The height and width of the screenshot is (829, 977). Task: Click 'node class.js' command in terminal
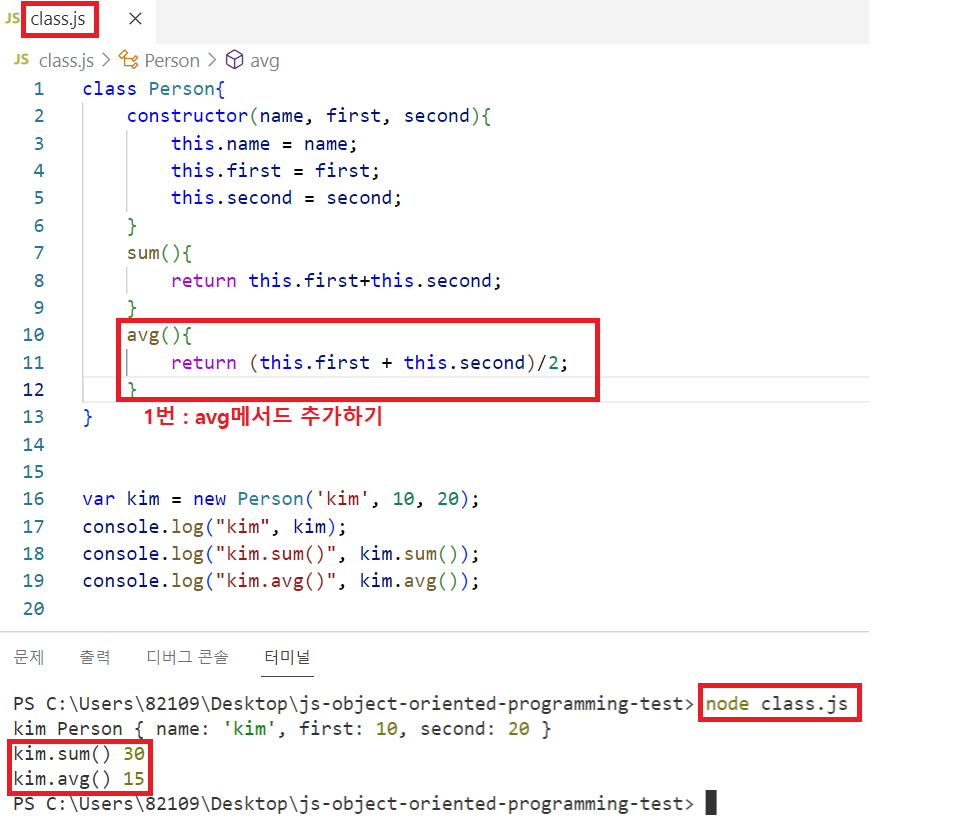(x=776, y=704)
